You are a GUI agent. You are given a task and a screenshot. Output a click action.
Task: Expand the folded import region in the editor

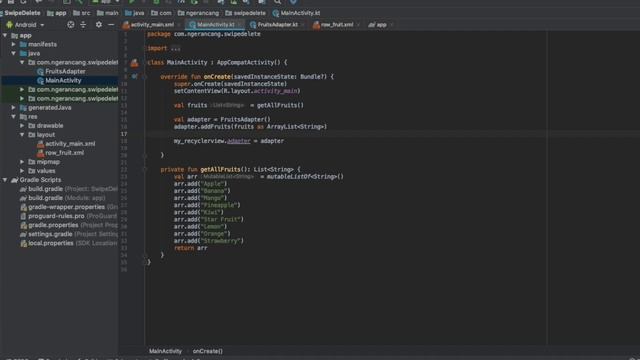coord(176,49)
